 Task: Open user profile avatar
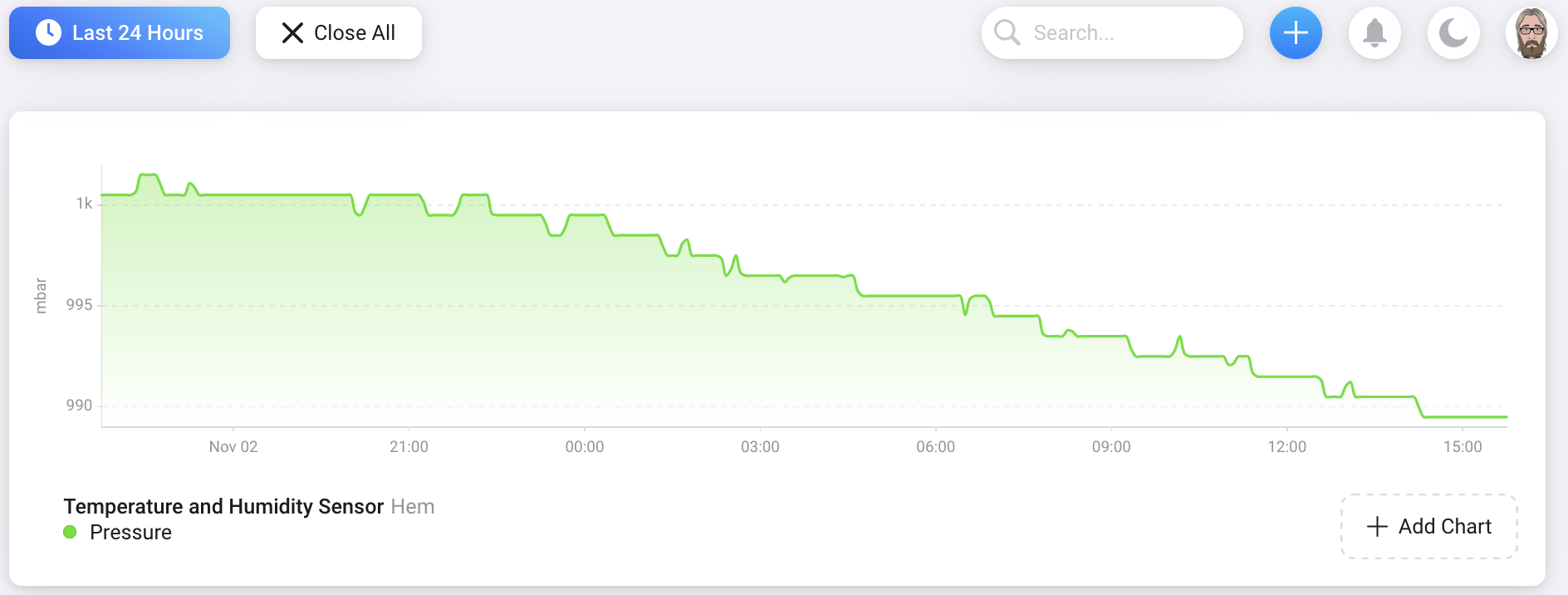click(1531, 33)
